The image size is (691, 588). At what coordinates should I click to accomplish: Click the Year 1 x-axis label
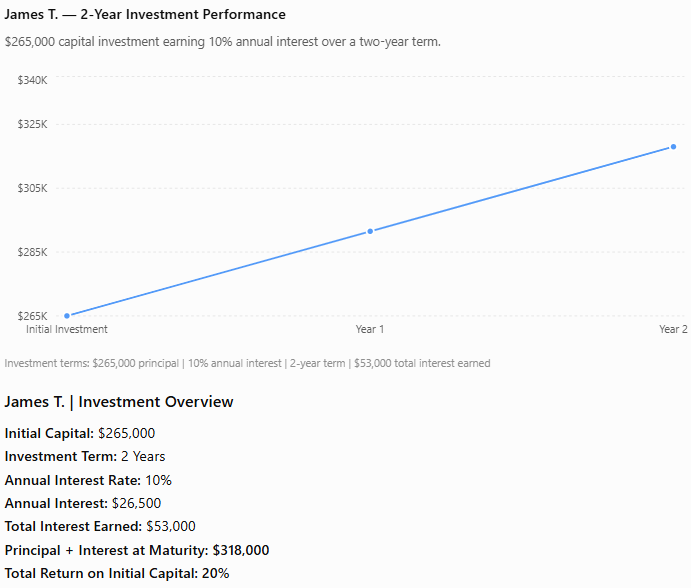pos(370,329)
